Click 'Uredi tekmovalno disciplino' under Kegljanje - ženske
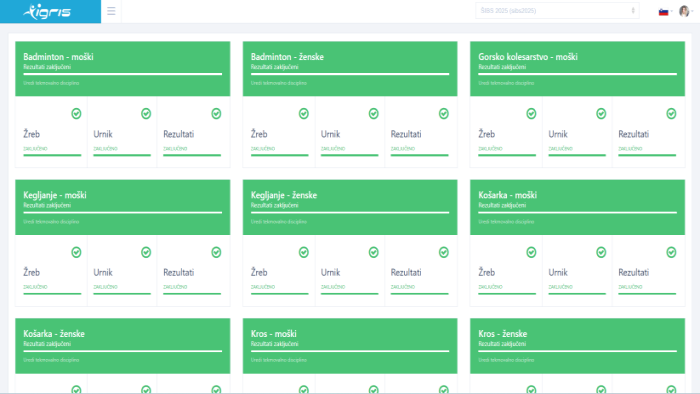The width and height of the screenshot is (700, 394). click(279, 221)
